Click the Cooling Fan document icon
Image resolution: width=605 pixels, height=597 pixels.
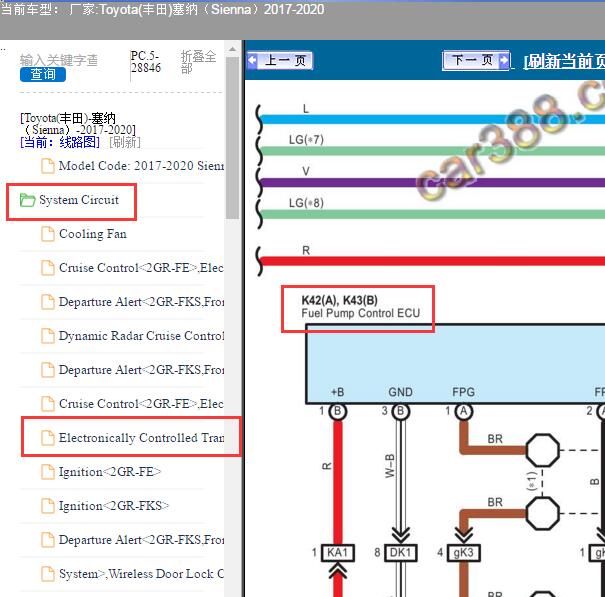tap(48, 234)
